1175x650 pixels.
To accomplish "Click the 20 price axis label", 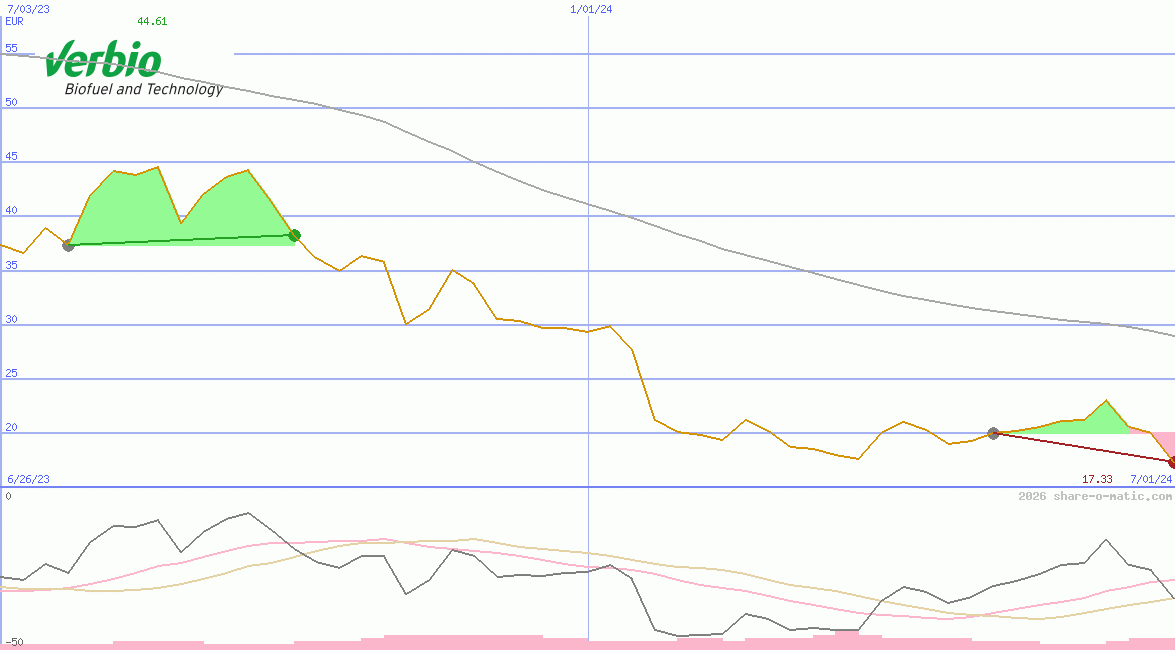I will 11,427.
